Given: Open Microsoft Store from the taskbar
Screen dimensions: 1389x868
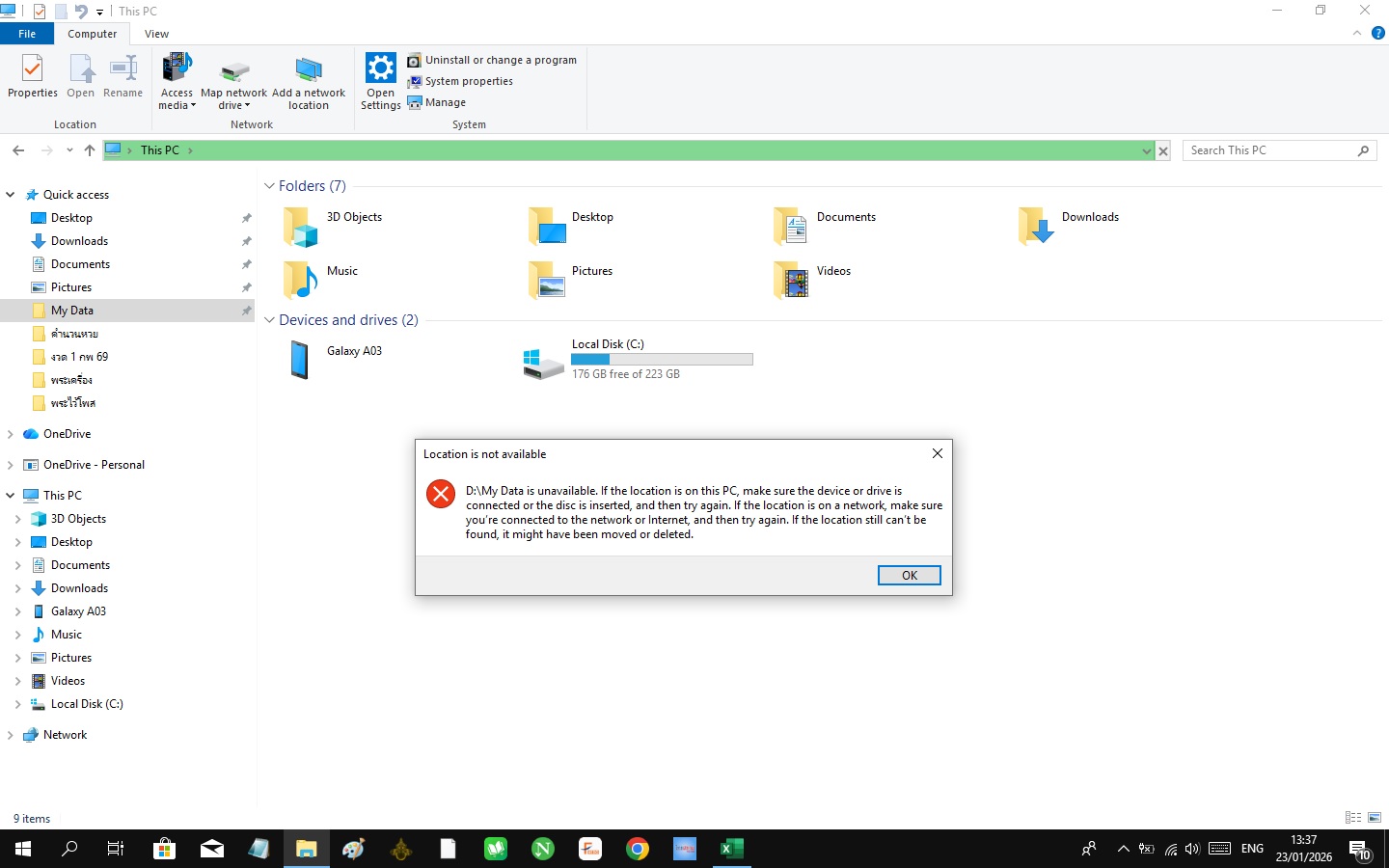Looking at the screenshot, I should 164,849.
